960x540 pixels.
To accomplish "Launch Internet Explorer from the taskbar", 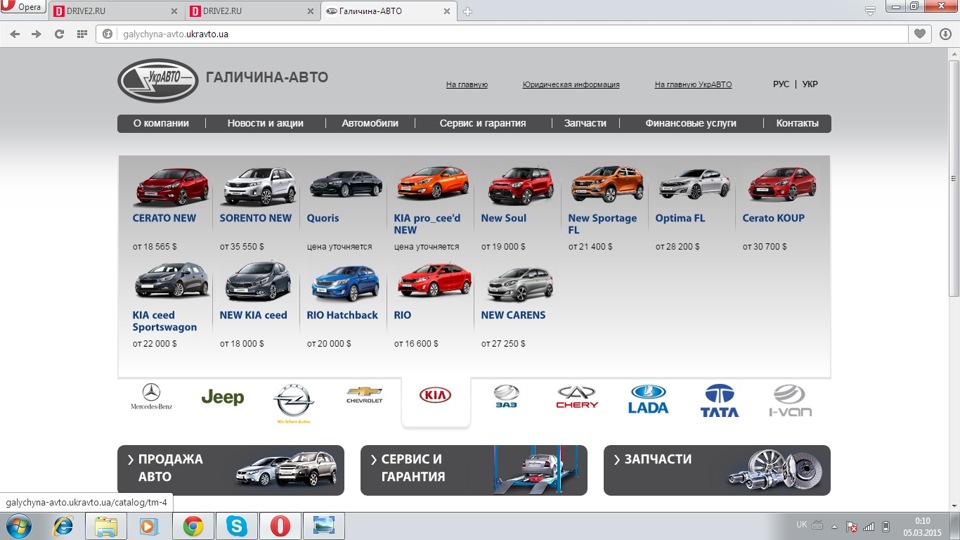I will click(63, 526).
